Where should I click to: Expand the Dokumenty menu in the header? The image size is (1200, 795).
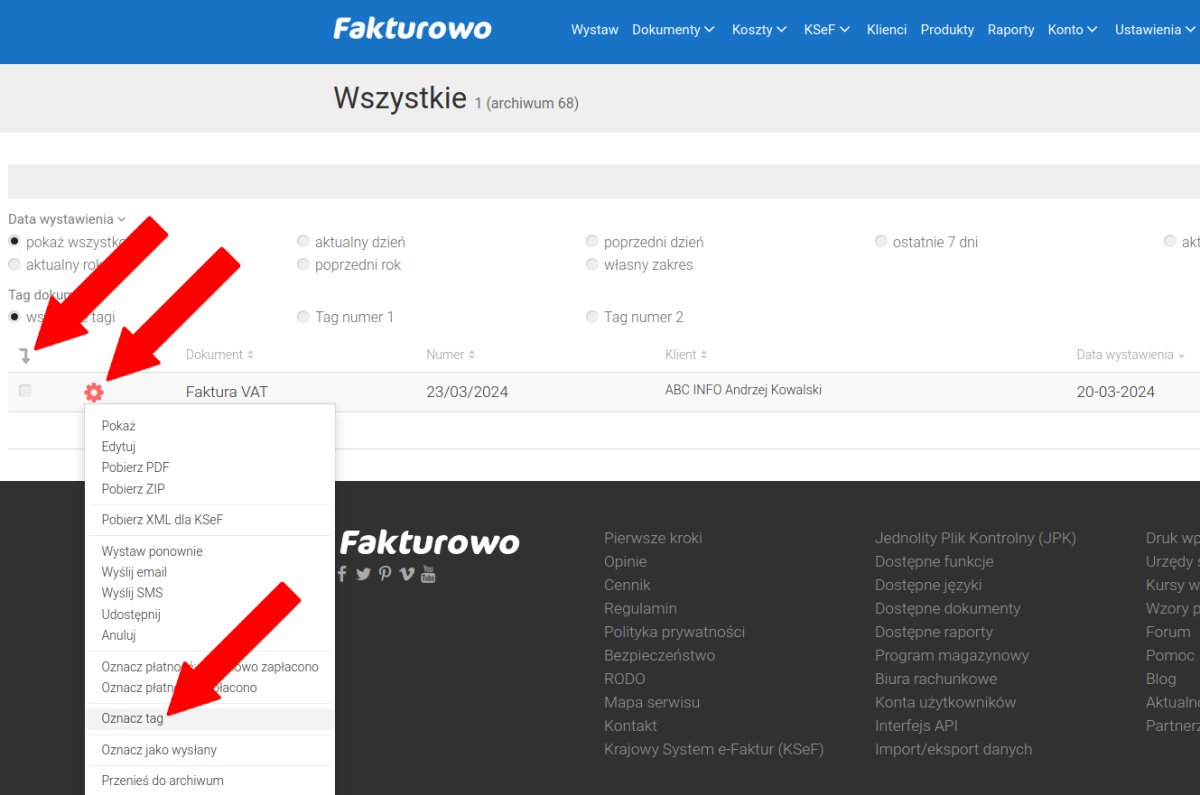pyautogui.click(x=673, y=30)
